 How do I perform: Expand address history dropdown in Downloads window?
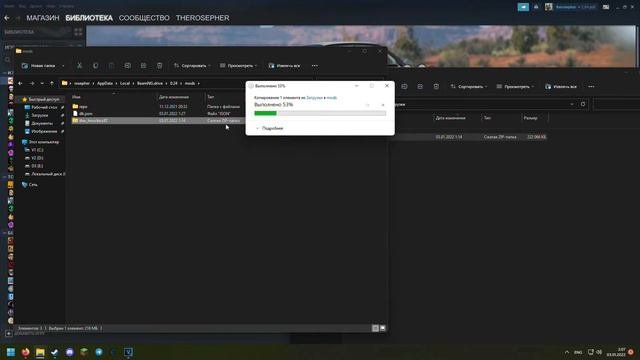click(x=572, y=104)
